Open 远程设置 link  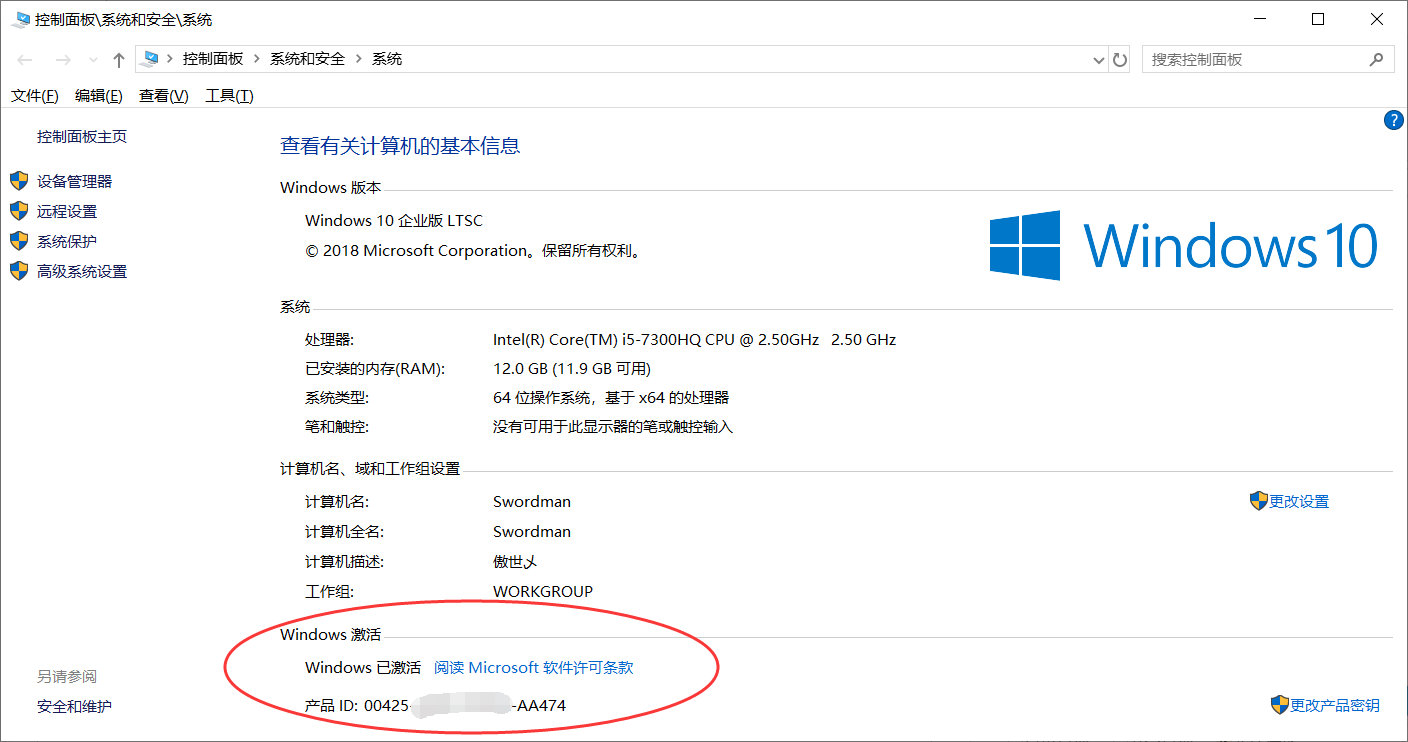pos(67,211)
